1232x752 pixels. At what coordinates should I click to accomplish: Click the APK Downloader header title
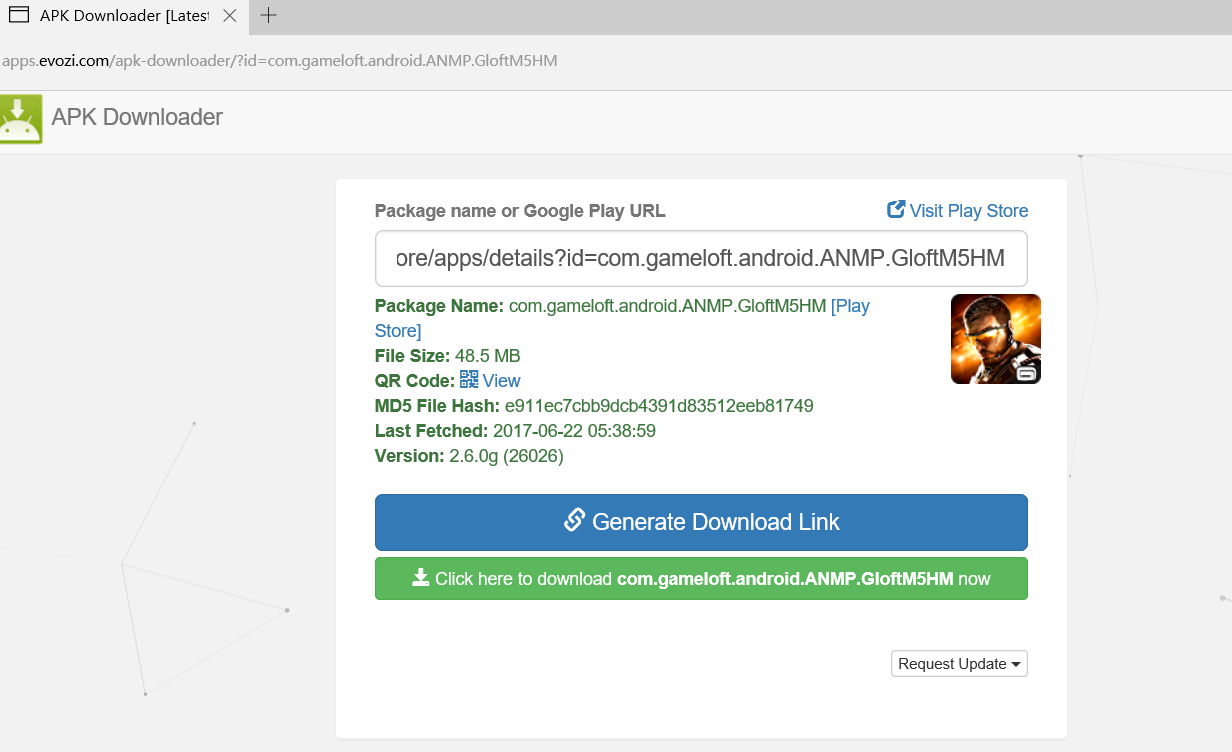click(x=137, y=117)
